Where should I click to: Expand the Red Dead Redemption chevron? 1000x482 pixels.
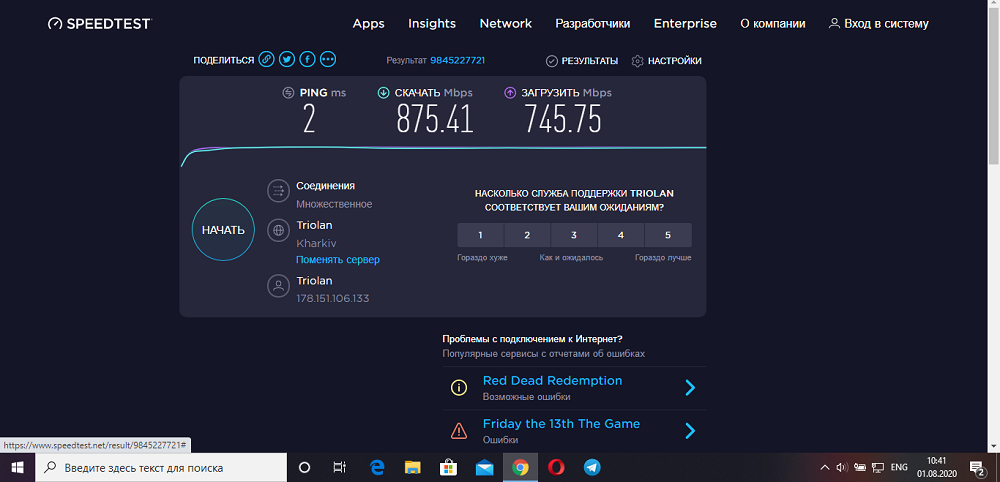click(x=689, y=388)
